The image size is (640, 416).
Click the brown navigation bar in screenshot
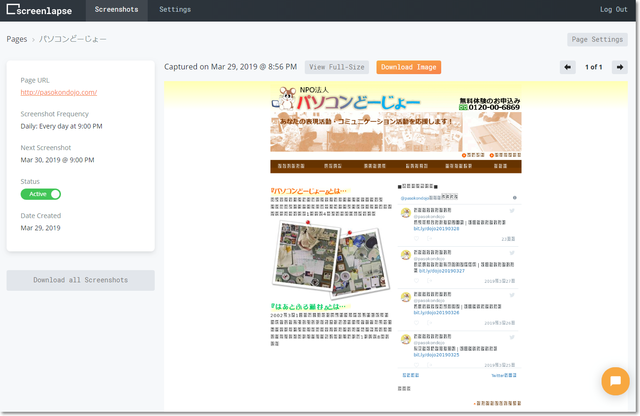(x=395, y=167)
